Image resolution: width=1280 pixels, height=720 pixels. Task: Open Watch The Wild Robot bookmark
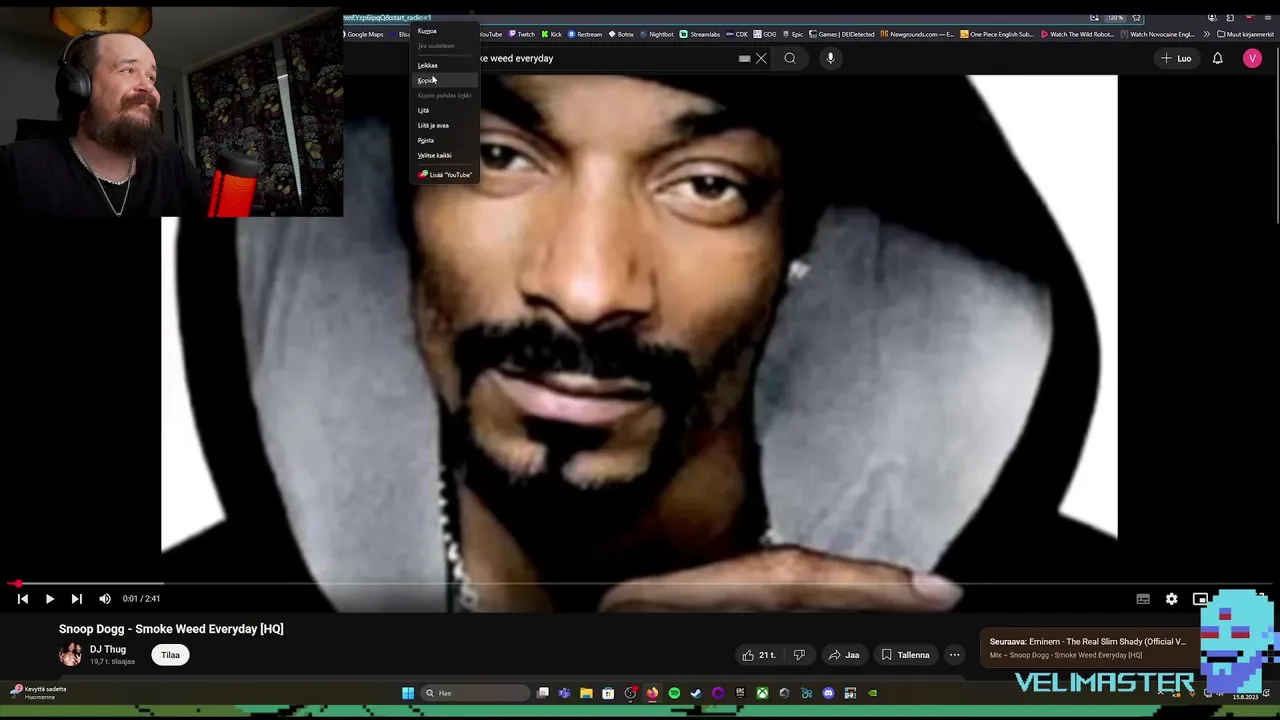(x=1078, y=34)
